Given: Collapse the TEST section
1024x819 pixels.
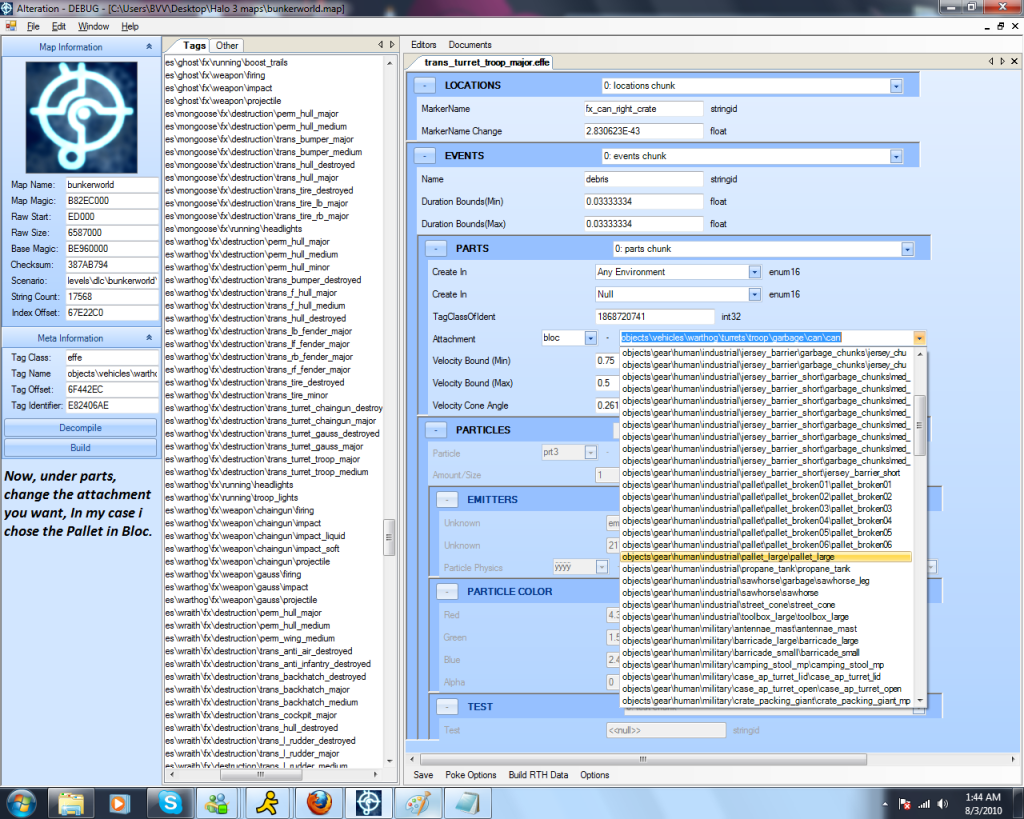Looking at the screenshot, I should [x=447, y=707].
